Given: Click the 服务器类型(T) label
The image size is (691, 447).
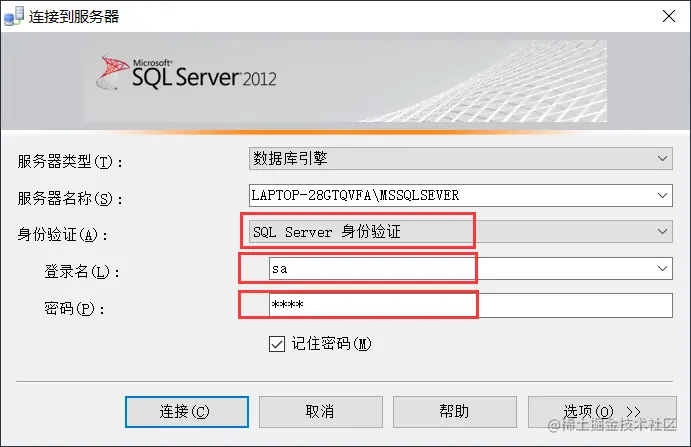Looking at the screenshot, I should click(x=70, y=161).
